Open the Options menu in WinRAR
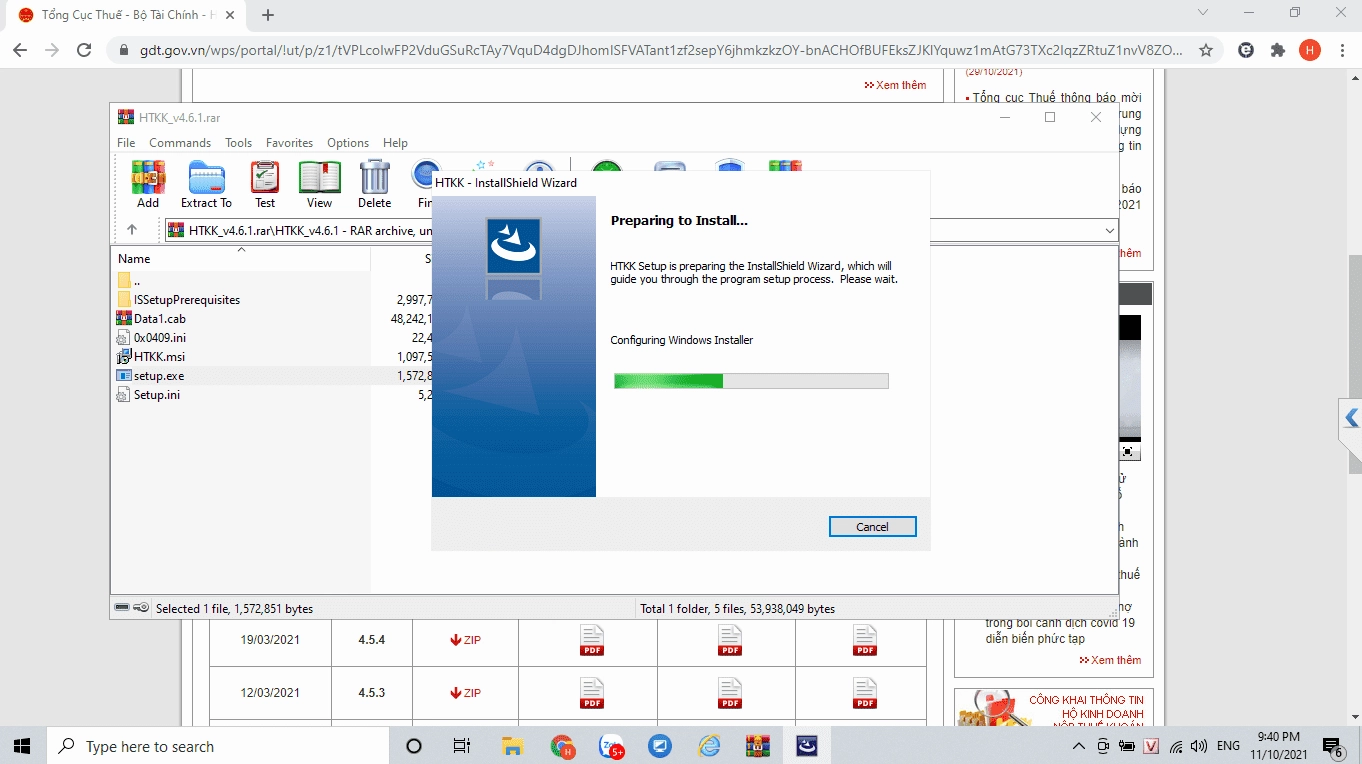 pos(348,143)
